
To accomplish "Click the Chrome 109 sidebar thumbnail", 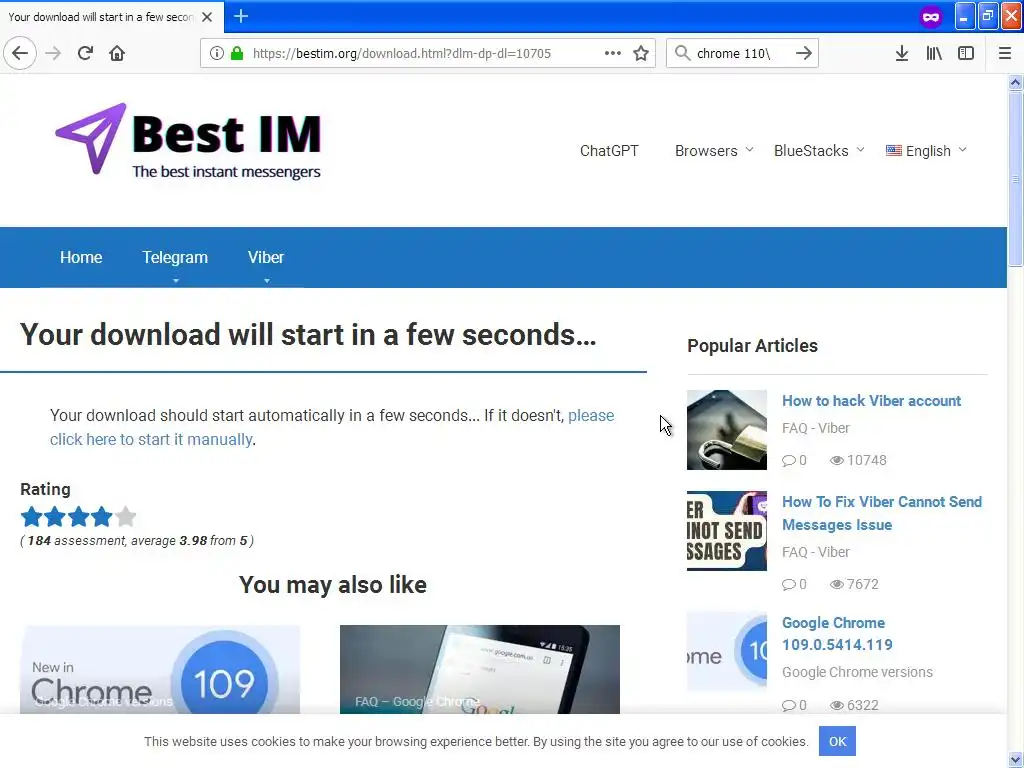I will [x=727, y=652].
